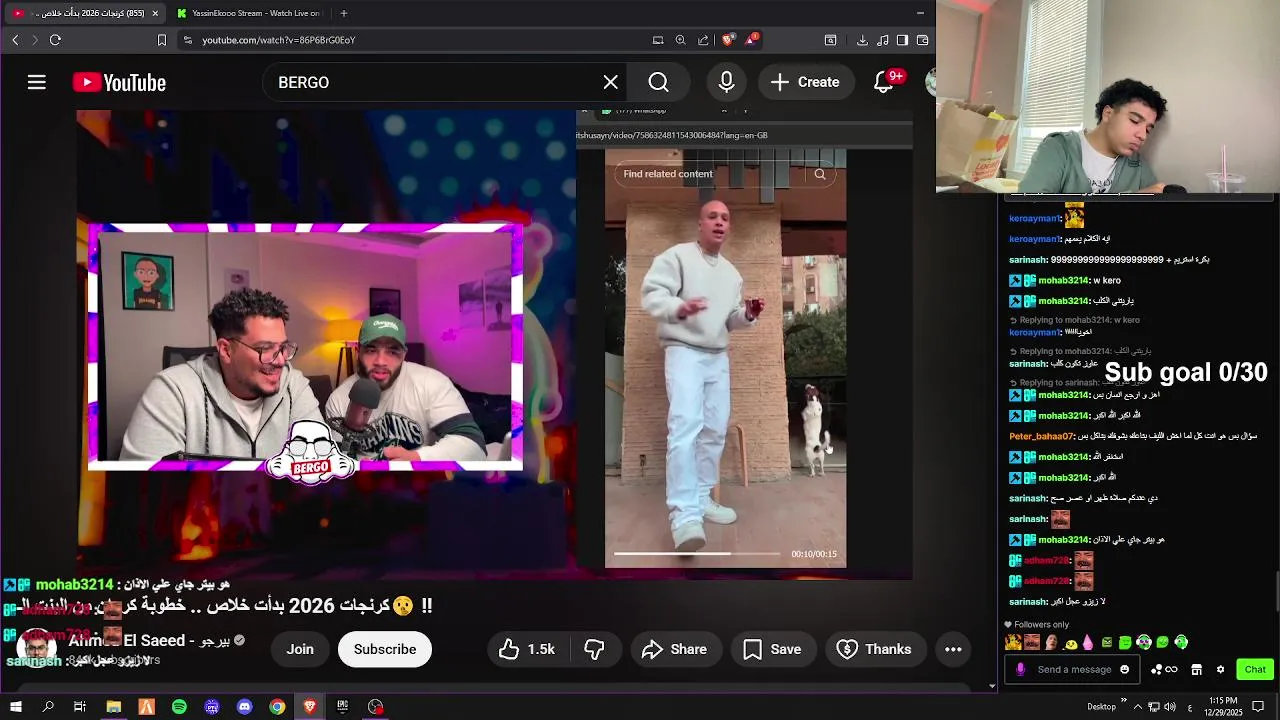Type in Send a message field
Viewport: 1280px width, 720px height.
(1074, 670)
